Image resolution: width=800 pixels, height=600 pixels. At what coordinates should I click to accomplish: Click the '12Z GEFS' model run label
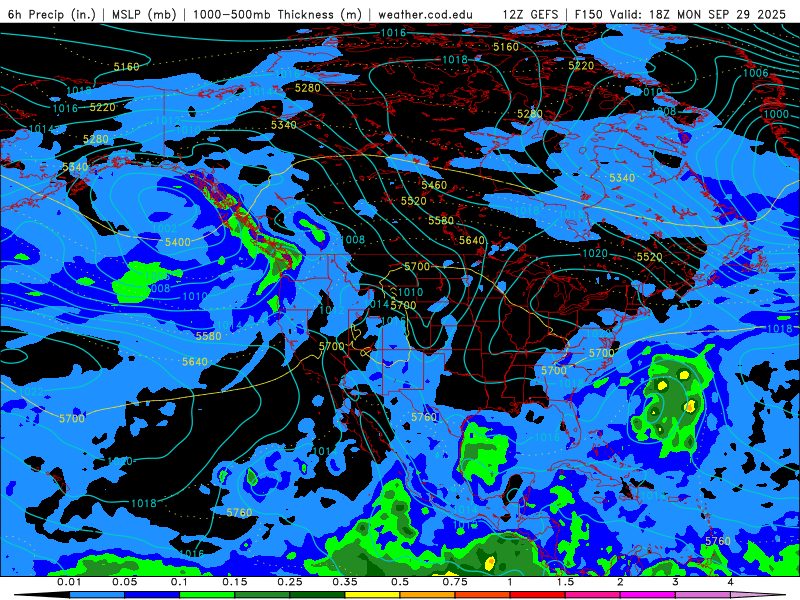pyautogui.click(x=531, y=14)
